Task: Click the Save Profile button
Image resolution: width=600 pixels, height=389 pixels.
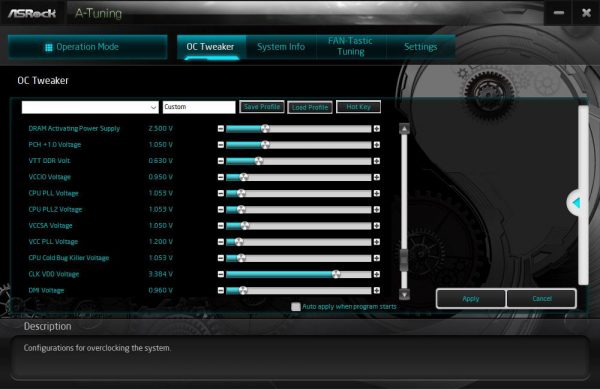Action: click(262, 107)
